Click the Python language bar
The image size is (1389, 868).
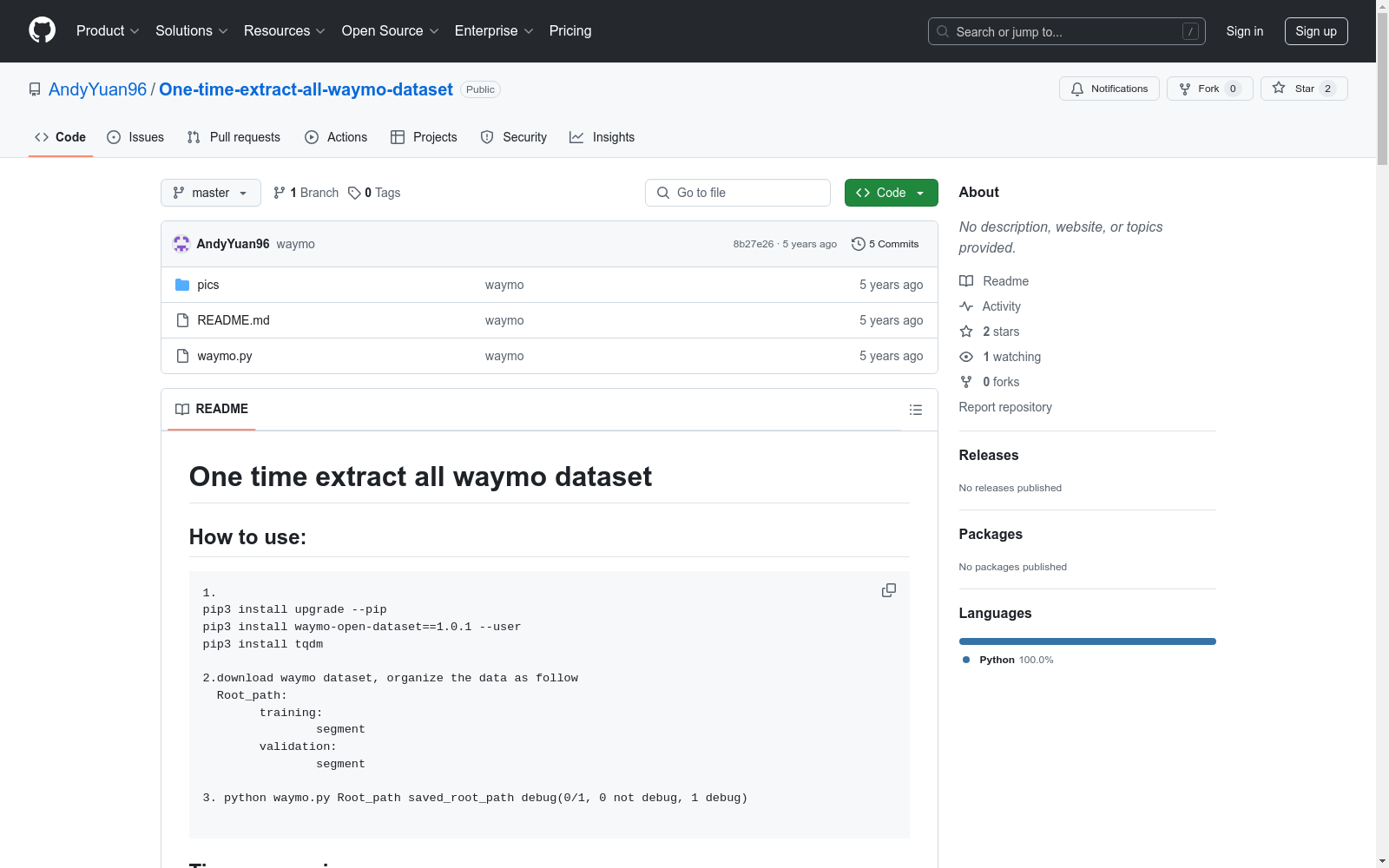pos(1088,641)
